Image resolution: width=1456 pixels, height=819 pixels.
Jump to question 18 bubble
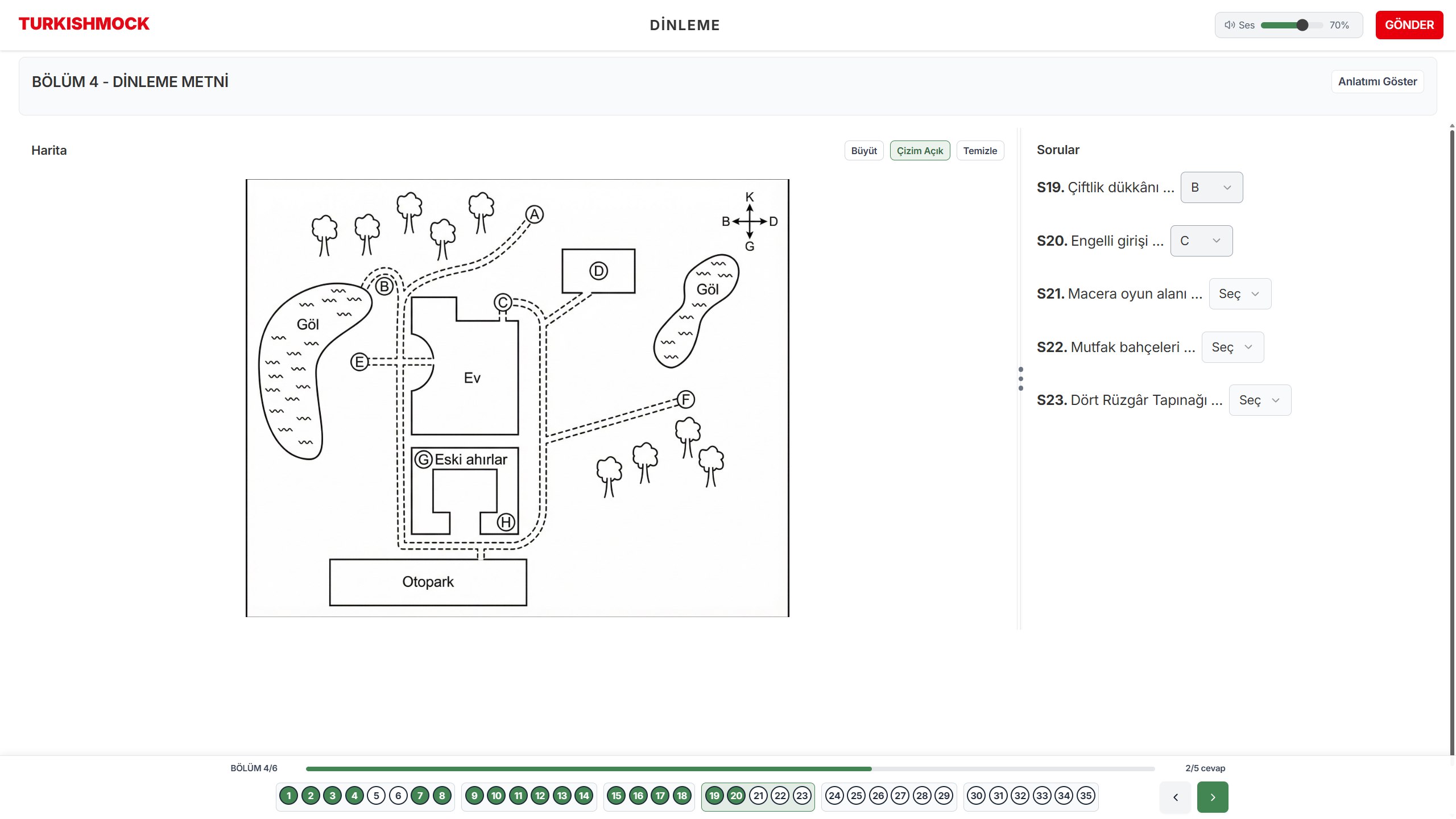pos(682,796)
